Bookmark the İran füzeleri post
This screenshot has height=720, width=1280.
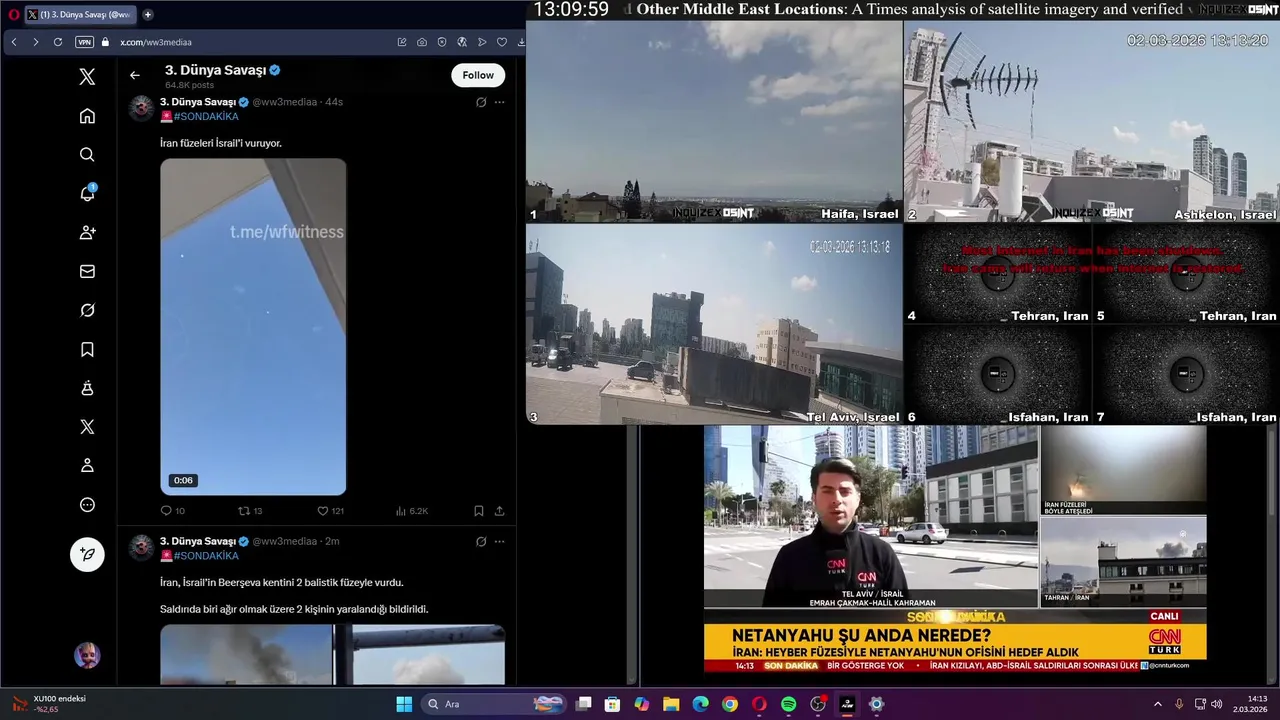pyautogui.click(x=478, y=511)
